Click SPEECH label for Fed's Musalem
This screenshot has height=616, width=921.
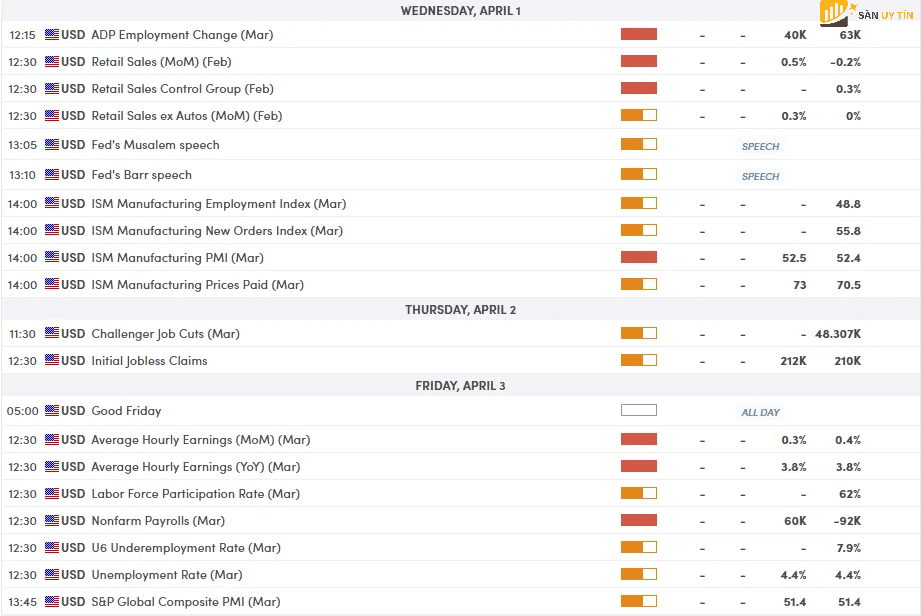760,146
